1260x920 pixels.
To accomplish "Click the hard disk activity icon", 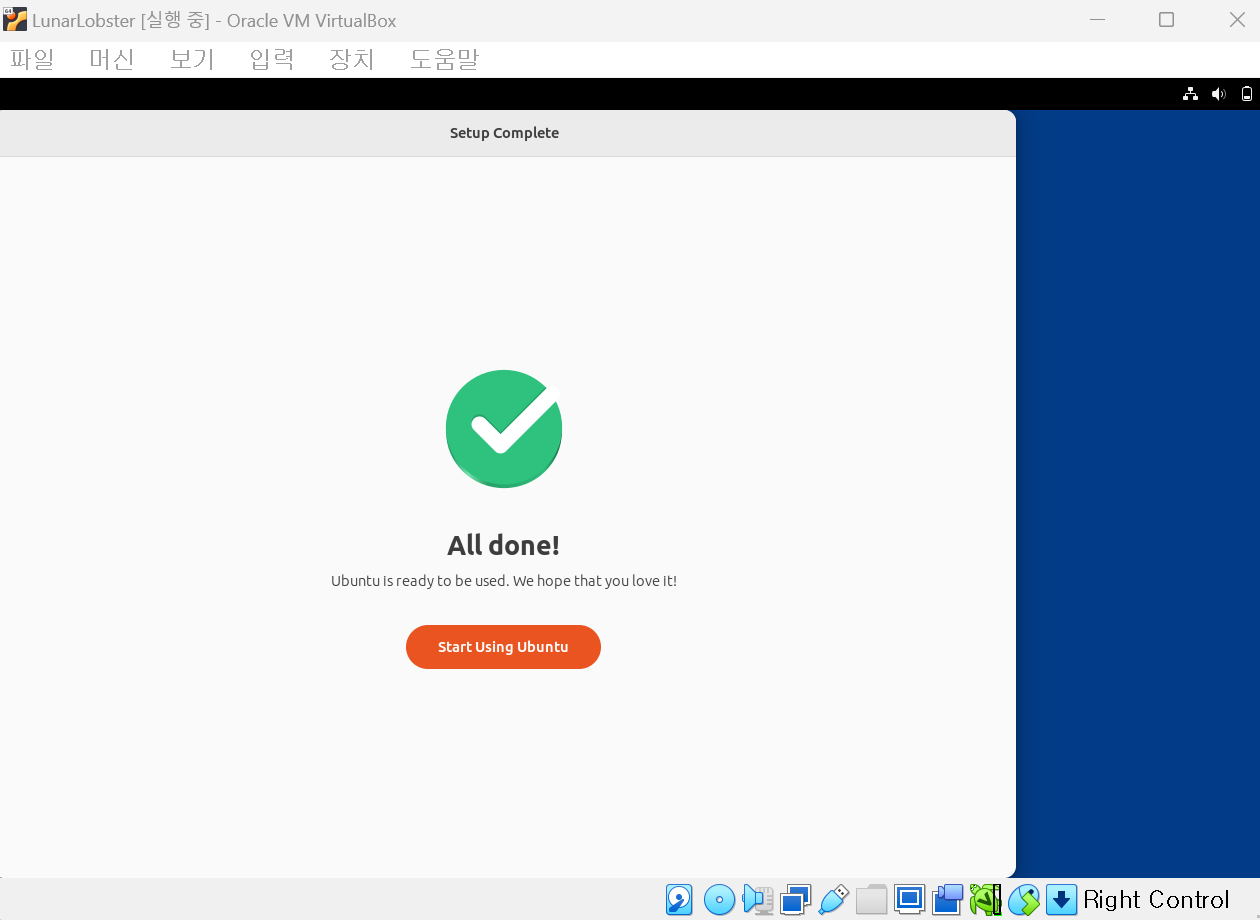I will point(679,899).
